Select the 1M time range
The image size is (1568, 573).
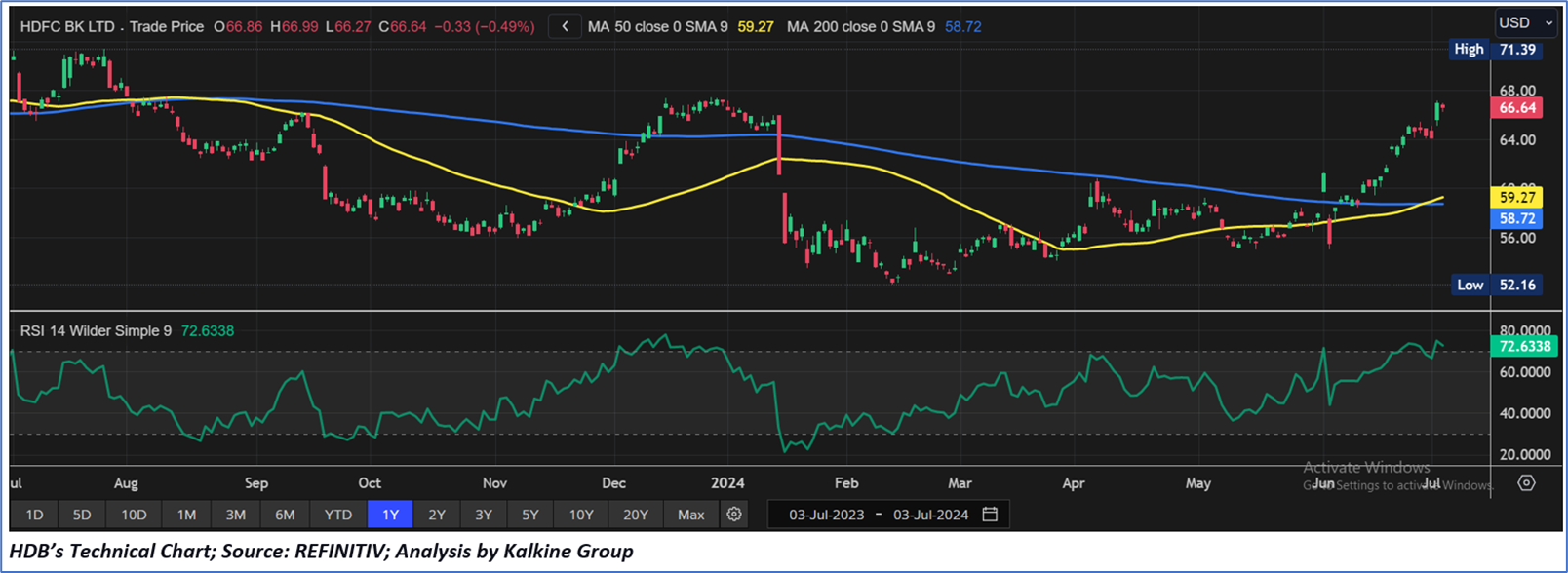[186, 515]
